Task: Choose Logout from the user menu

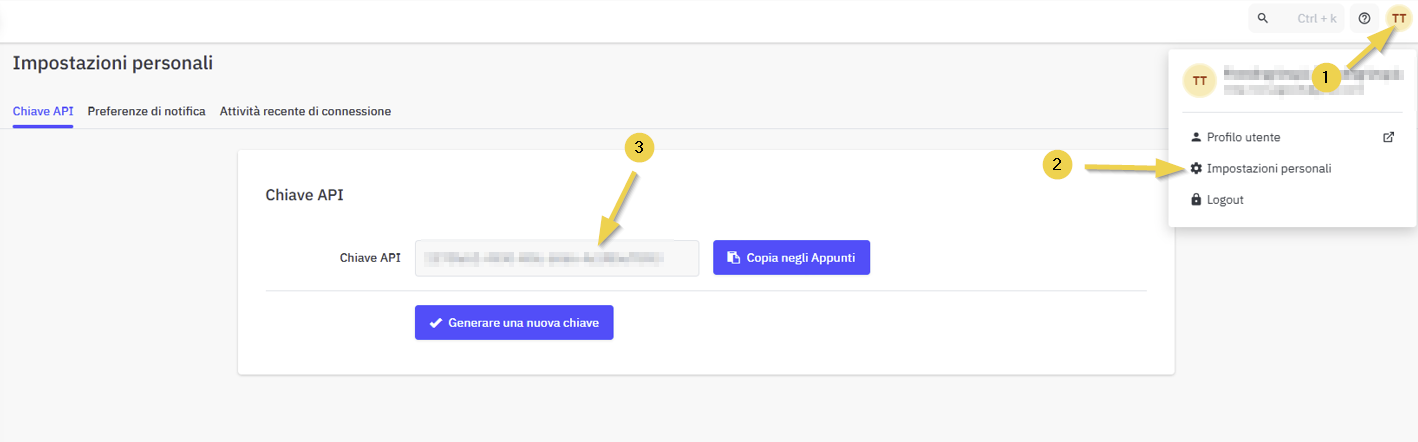Action: point(1225,200)
